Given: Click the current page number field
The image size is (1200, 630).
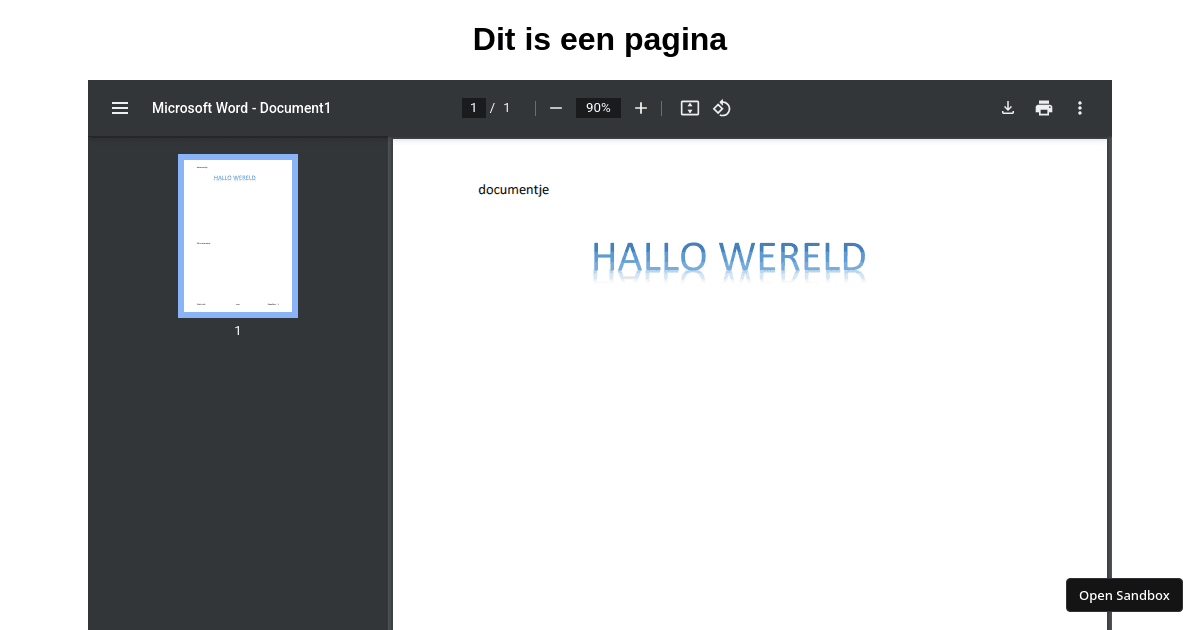Looking at the screenshot, I should [x=474, y=108].
